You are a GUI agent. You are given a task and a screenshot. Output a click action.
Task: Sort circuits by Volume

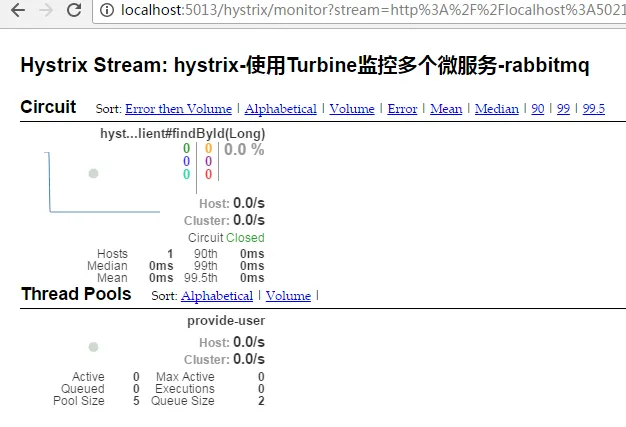click(352, 109)
